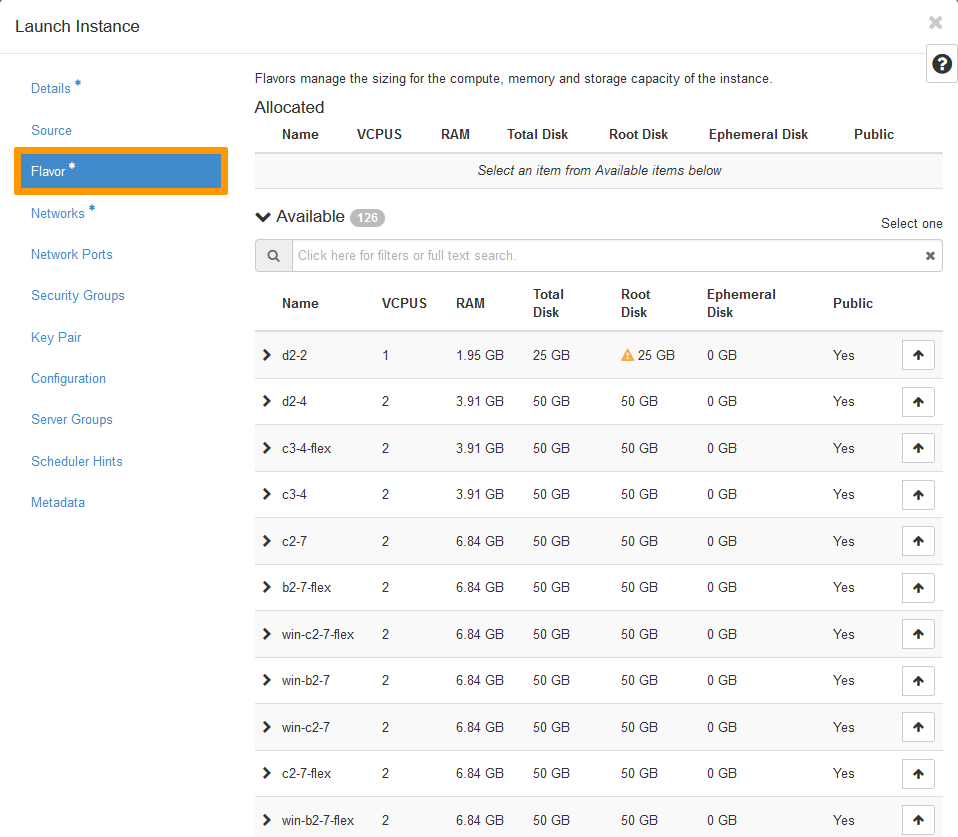Allocate the c2-7-flex flavor with up arrow
Image resolution: width=958 pixels, height=837 pixels.
tap(917, 774)
